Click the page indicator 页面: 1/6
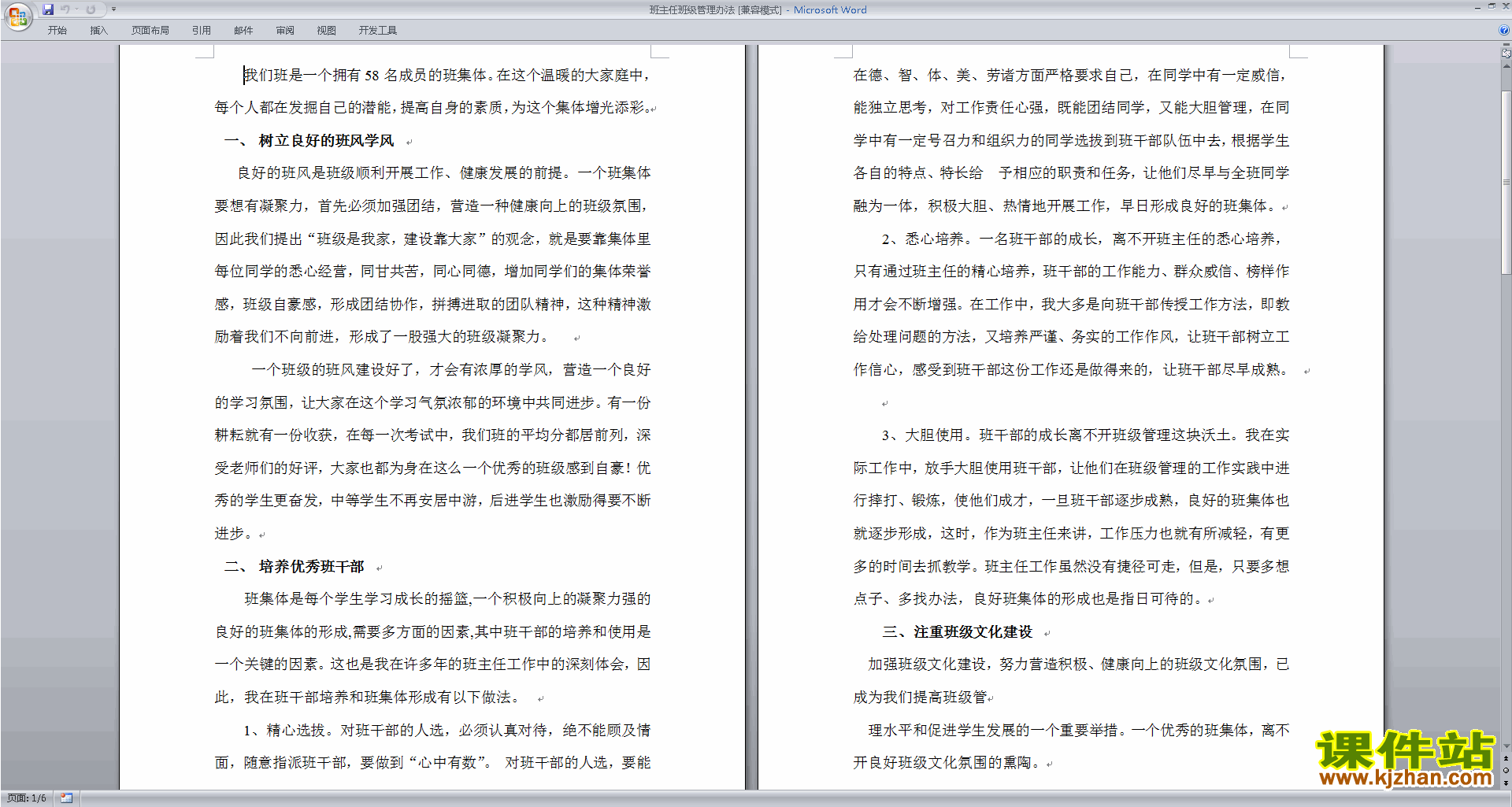Viewport: 1512px width, 807px height. pyautogui.click(x=27, y=798)
